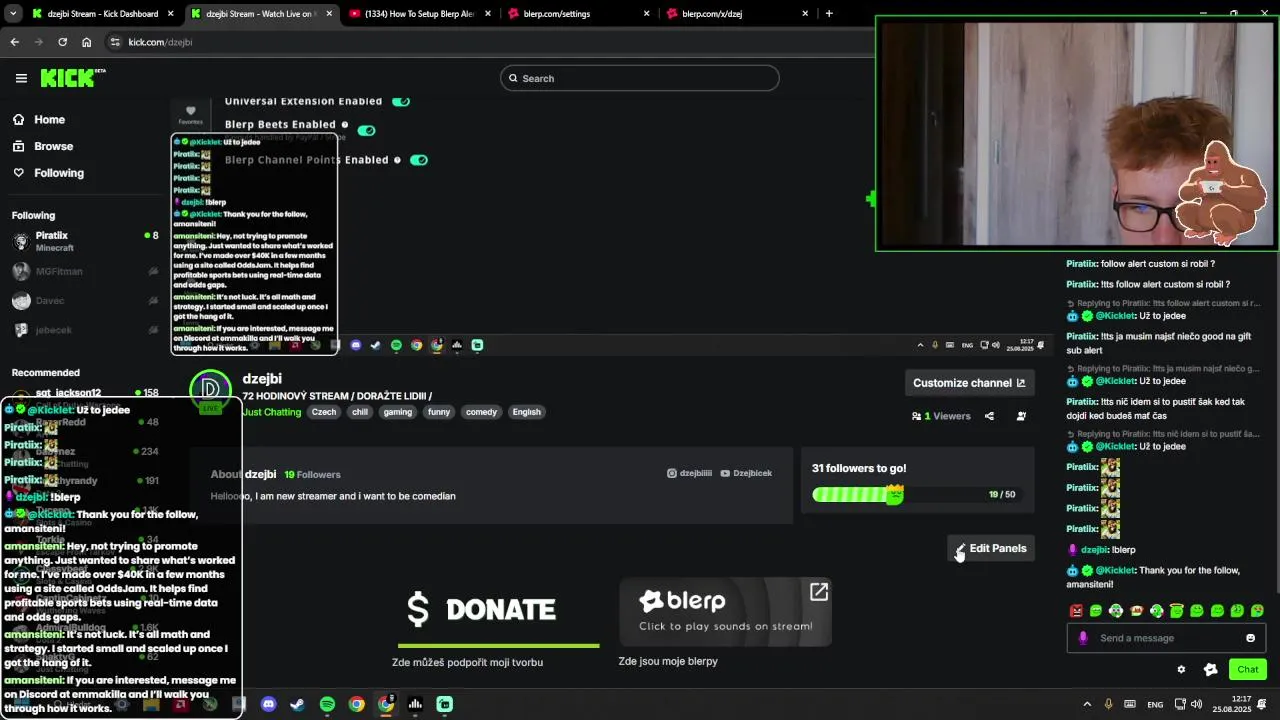
Task: Open chat identity badge icon next to Chat
Action: [1211, 670]
